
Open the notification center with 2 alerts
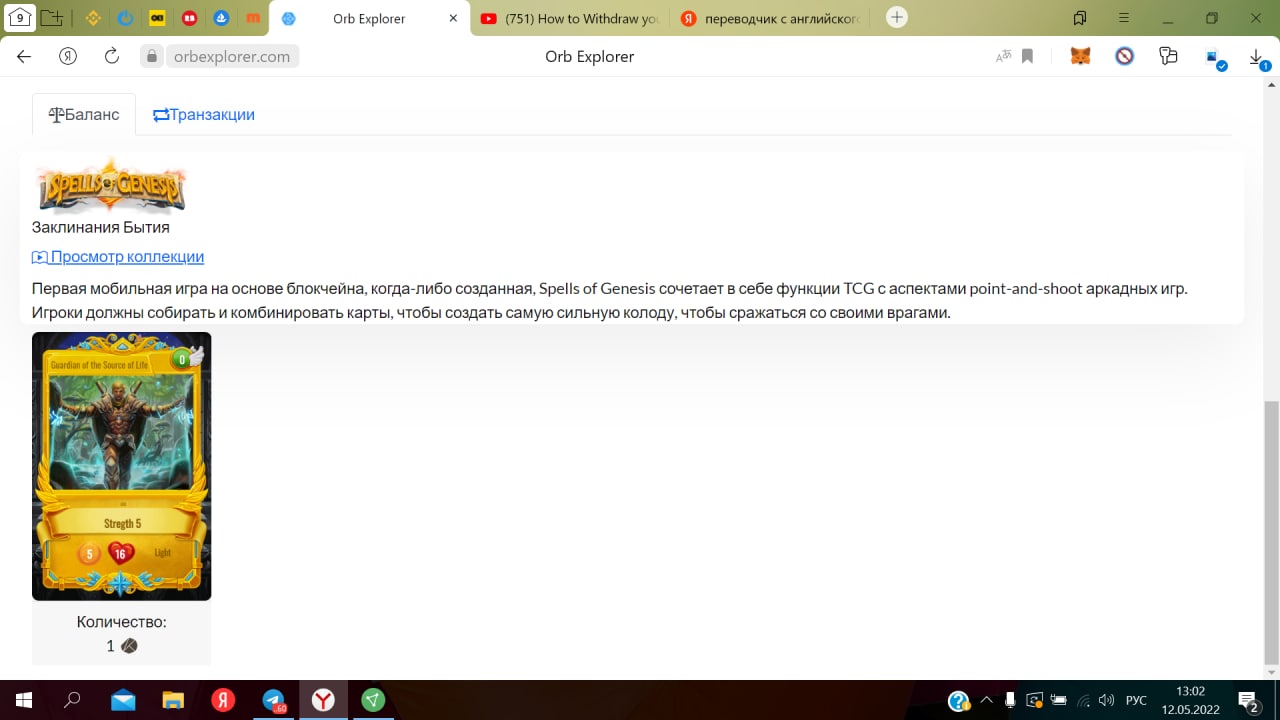pos(1248,701)
